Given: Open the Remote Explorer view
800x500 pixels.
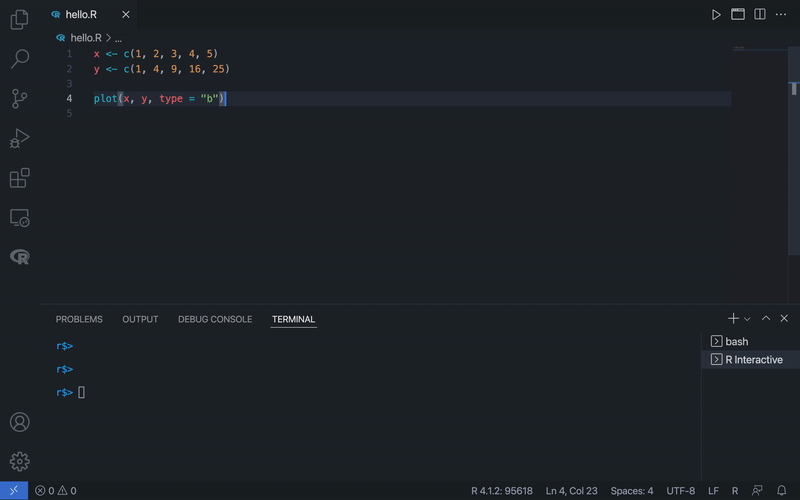Looking at the screenshot, I should [x=19, y=218].
